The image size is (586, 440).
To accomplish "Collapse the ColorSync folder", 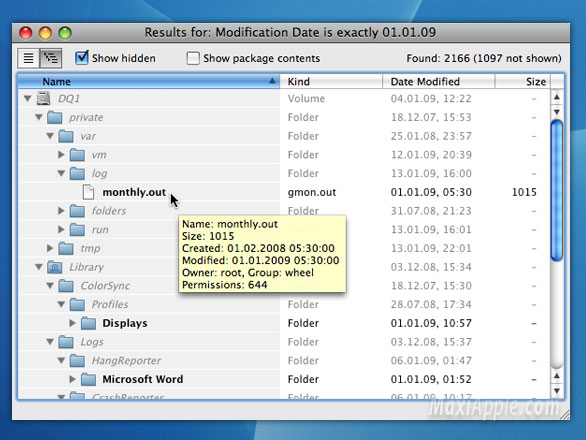I will [50, 285].
